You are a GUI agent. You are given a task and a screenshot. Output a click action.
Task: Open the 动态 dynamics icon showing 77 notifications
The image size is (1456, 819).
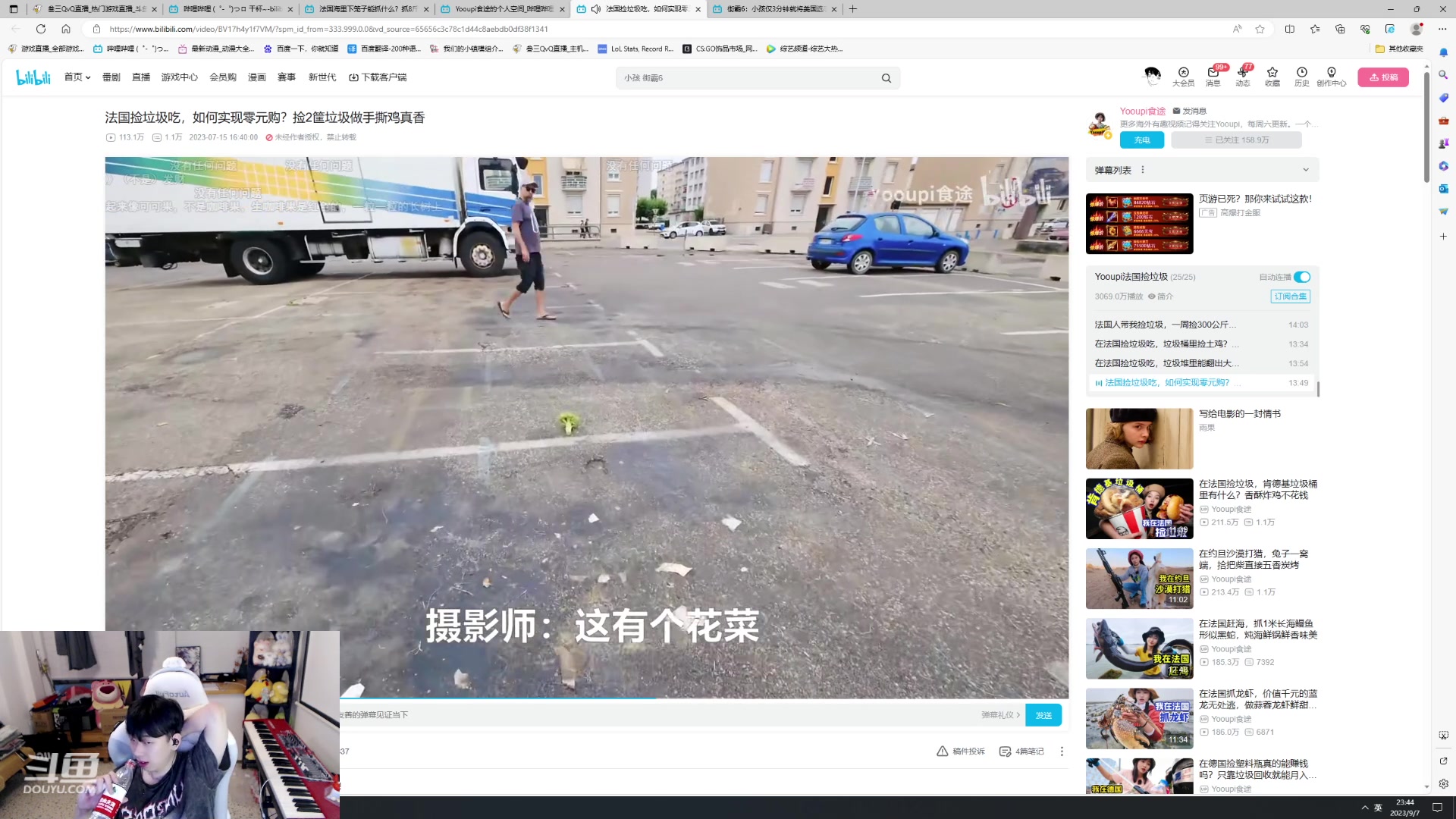pos(1242,77)
